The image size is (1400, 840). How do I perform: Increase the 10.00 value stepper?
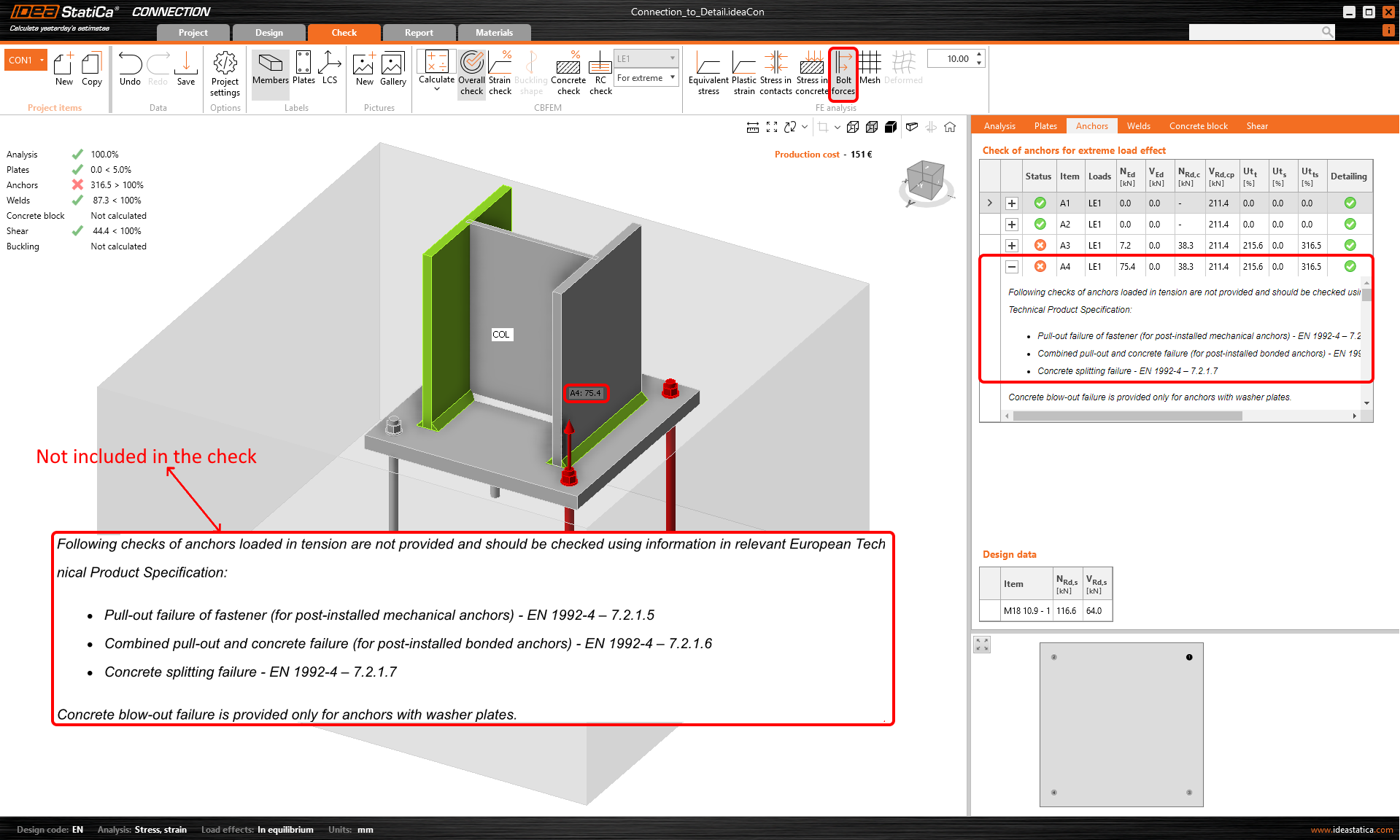(980, 54)
